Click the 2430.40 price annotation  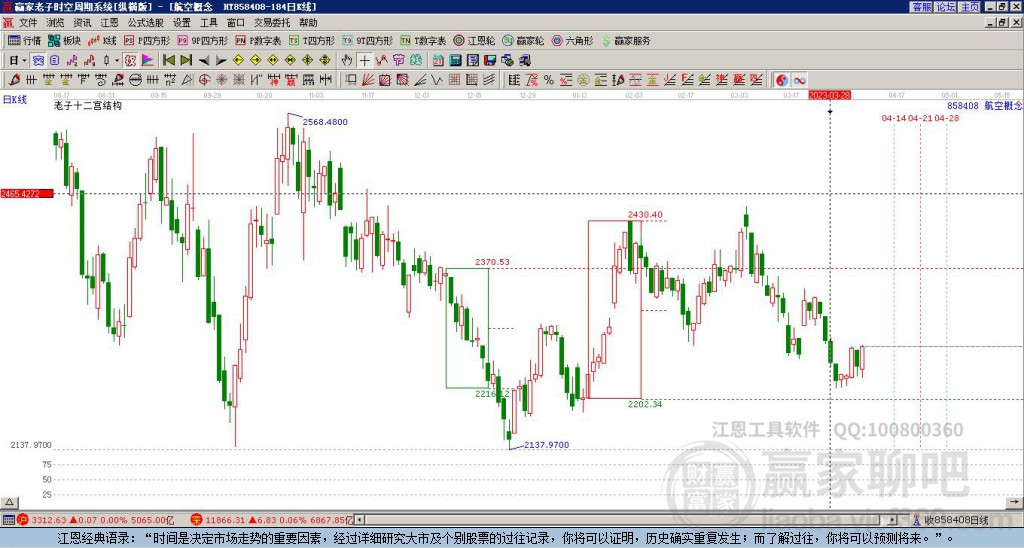645,214
